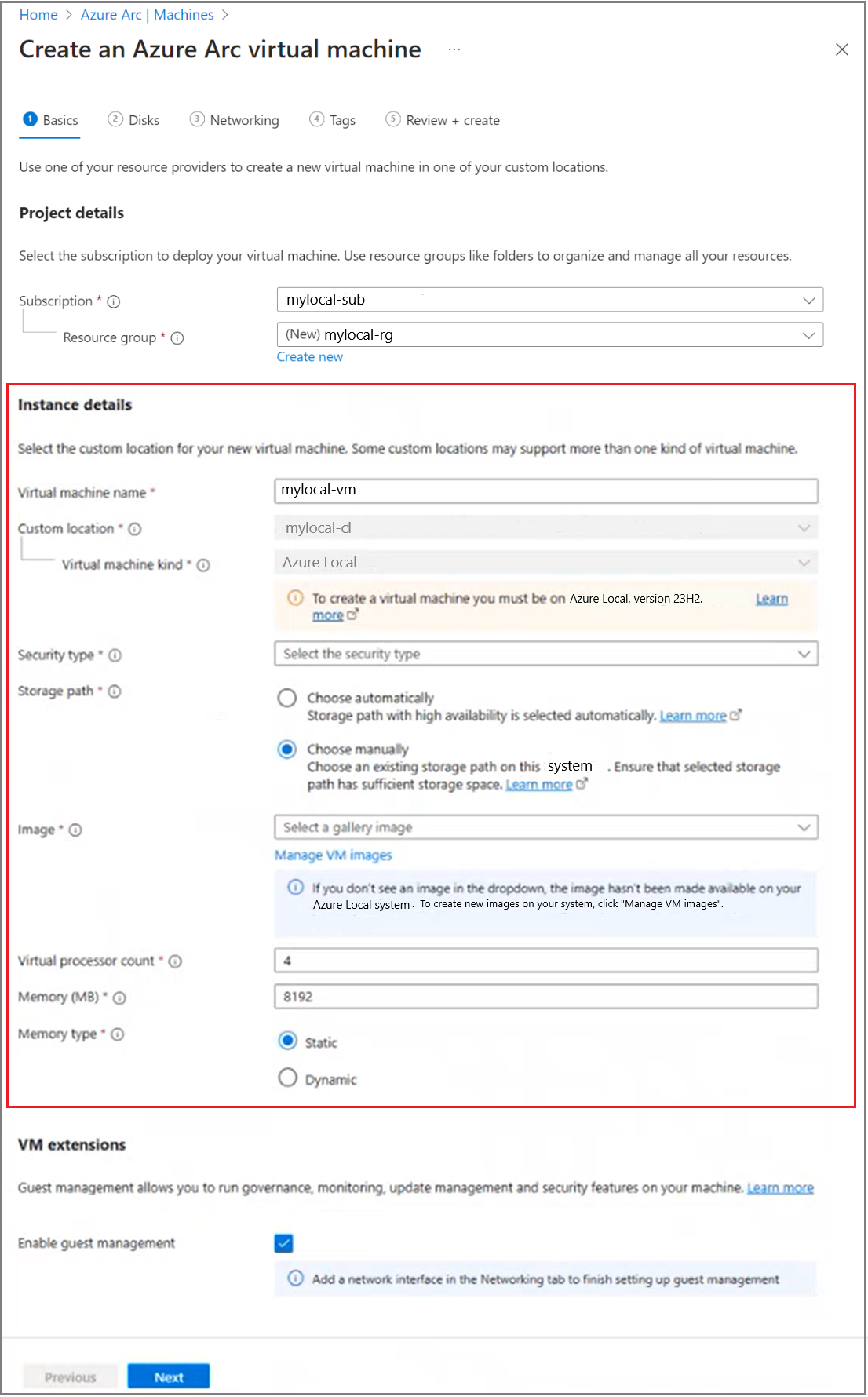Click the Storage path info icon
Screen dimensions: 868x1397
pyautogui.click(x=115, y=691)
